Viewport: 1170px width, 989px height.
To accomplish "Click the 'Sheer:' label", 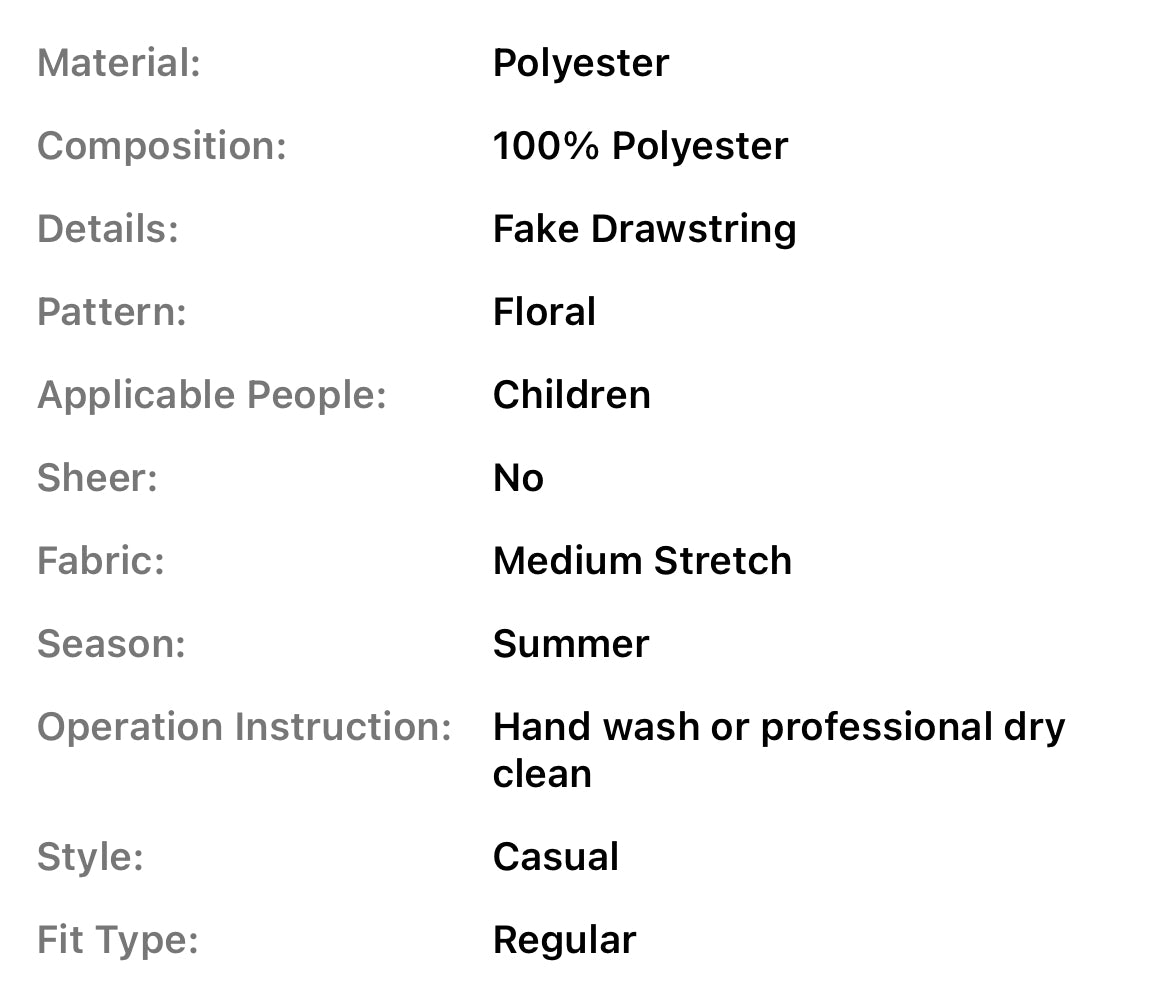I will tap(98, 478).
